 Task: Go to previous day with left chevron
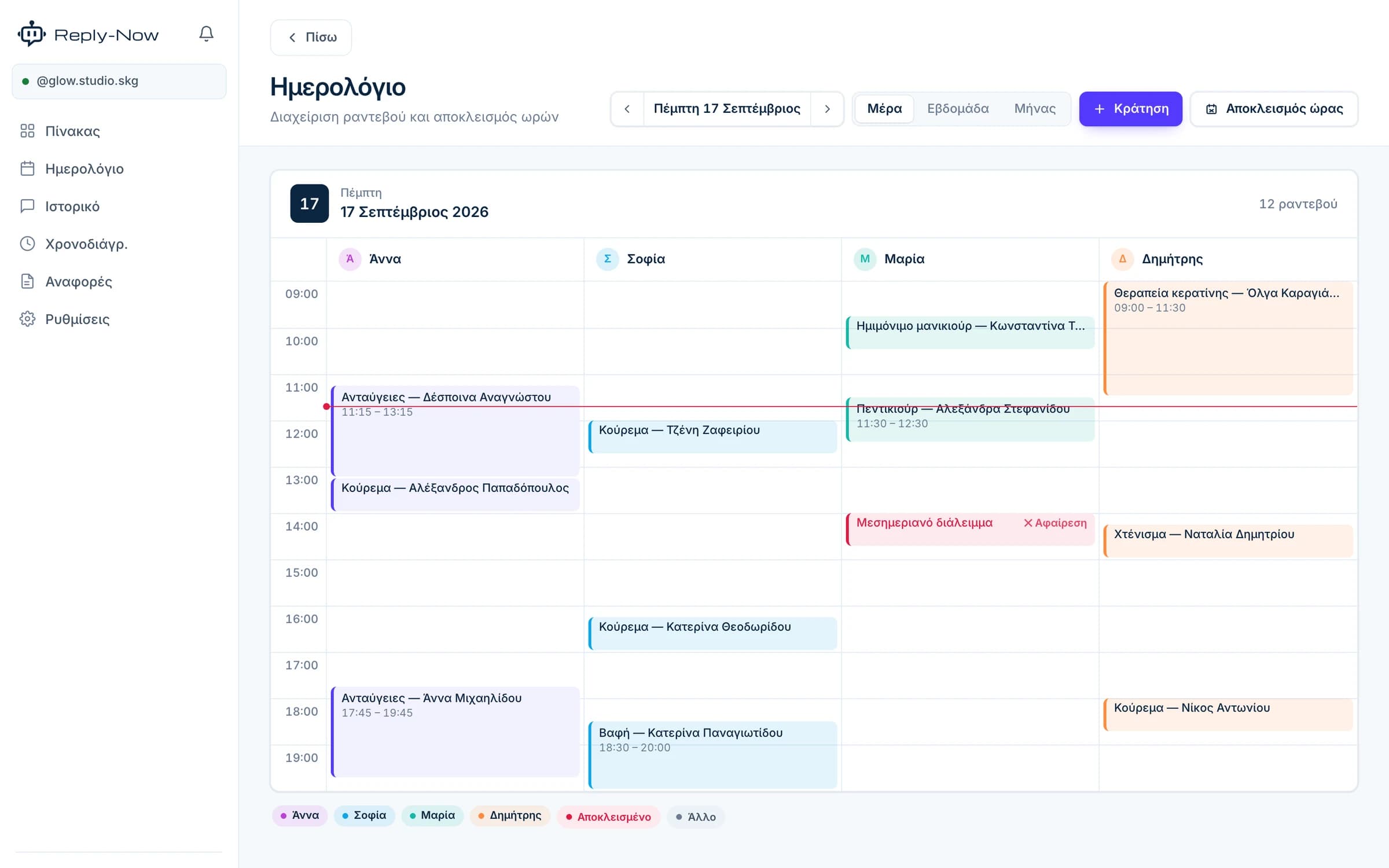point(627,109)
